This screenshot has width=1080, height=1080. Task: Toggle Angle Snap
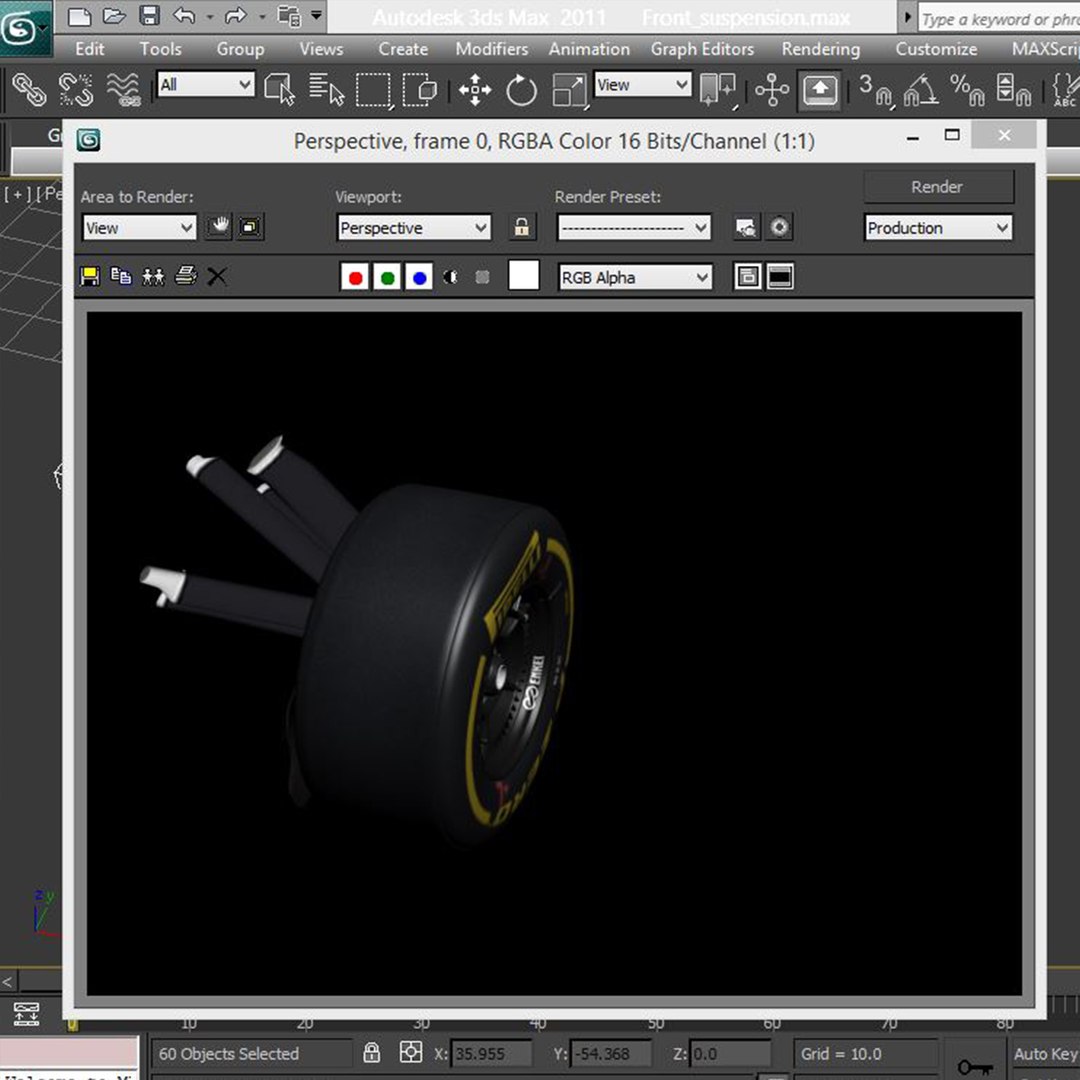[921, 91]
